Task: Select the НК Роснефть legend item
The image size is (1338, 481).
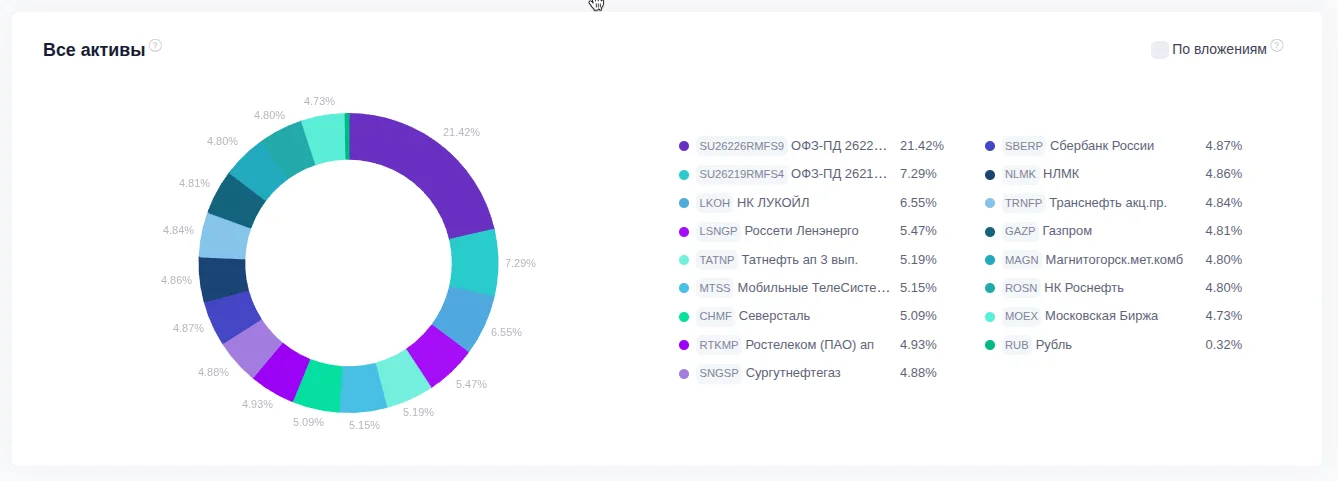Action: [1084, 288]
